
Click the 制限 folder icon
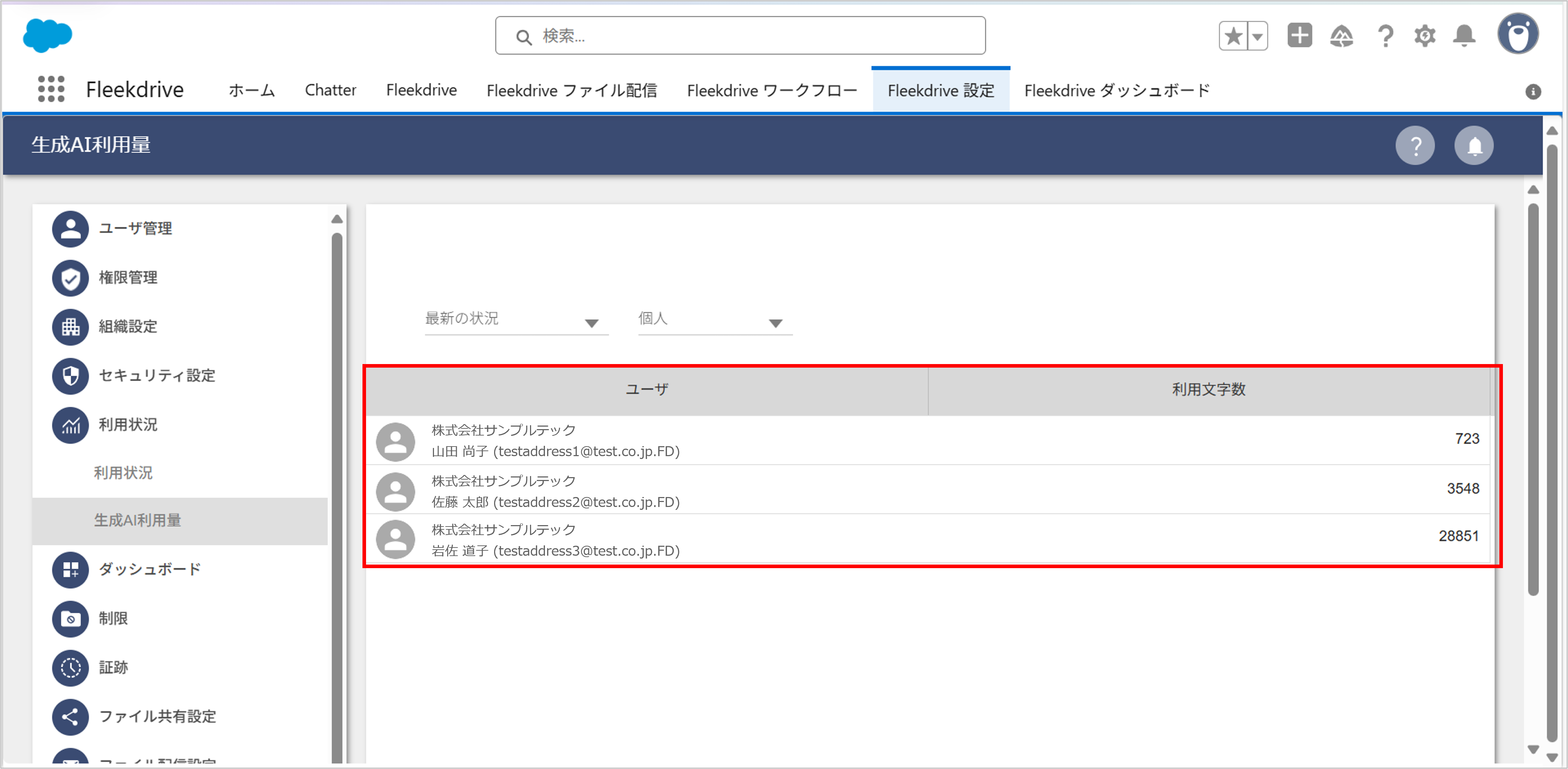pos(70,619)
